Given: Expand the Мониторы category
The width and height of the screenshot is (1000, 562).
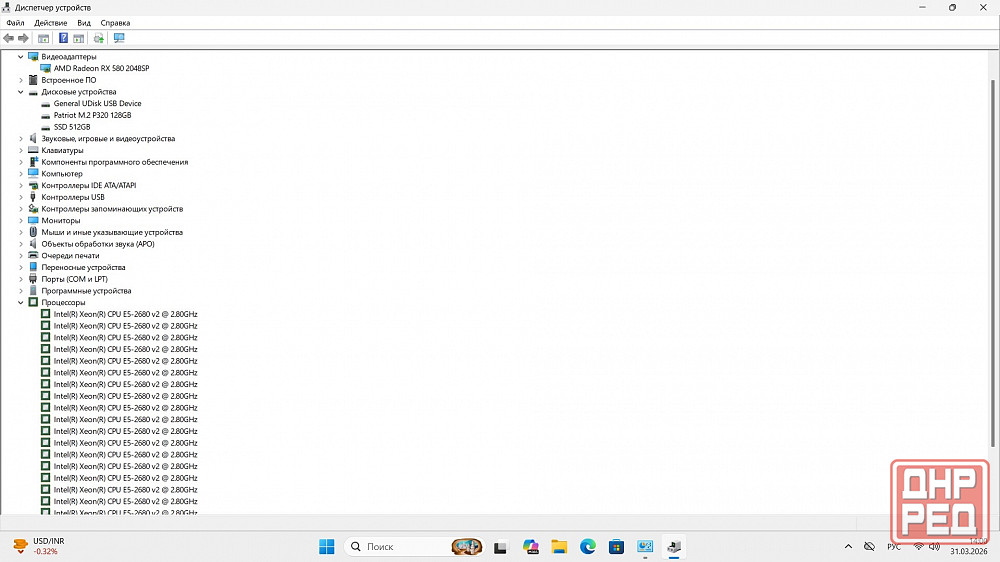Looking at the screenshot, I should [x=20, y=220].
